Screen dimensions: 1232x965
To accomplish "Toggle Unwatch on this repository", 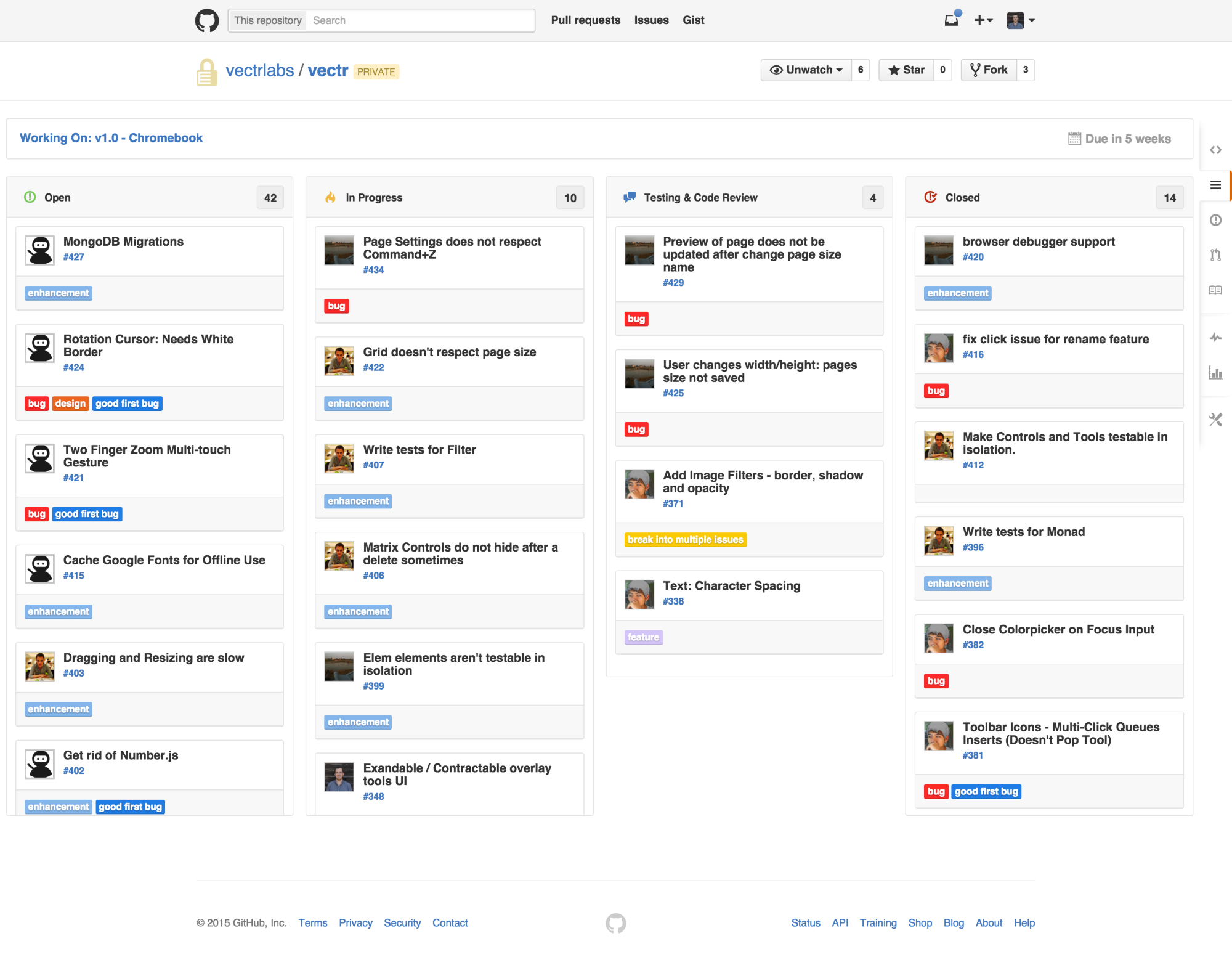I will [x=806, y=70].
